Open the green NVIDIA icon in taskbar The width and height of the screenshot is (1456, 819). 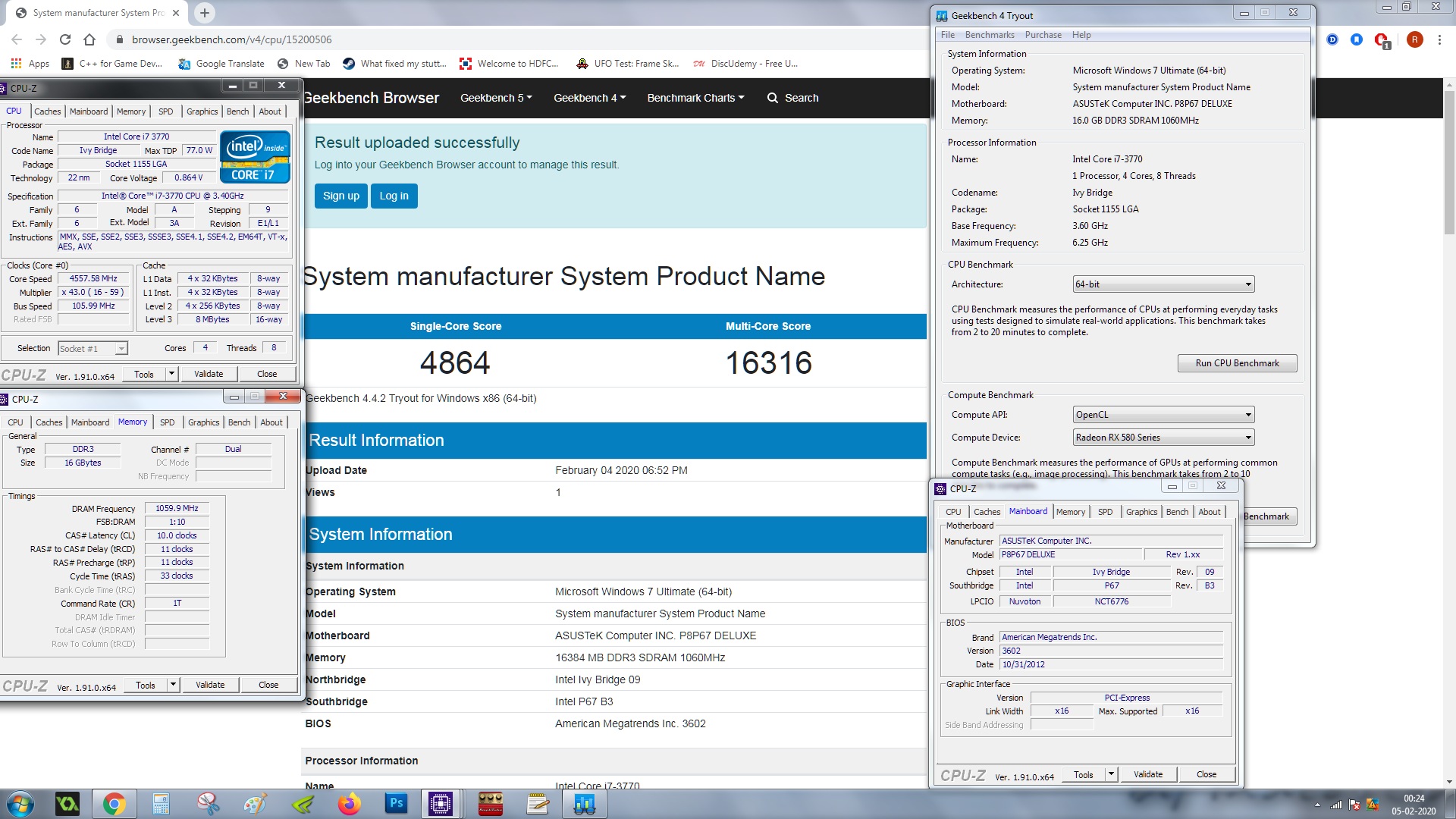coord(302,804)
